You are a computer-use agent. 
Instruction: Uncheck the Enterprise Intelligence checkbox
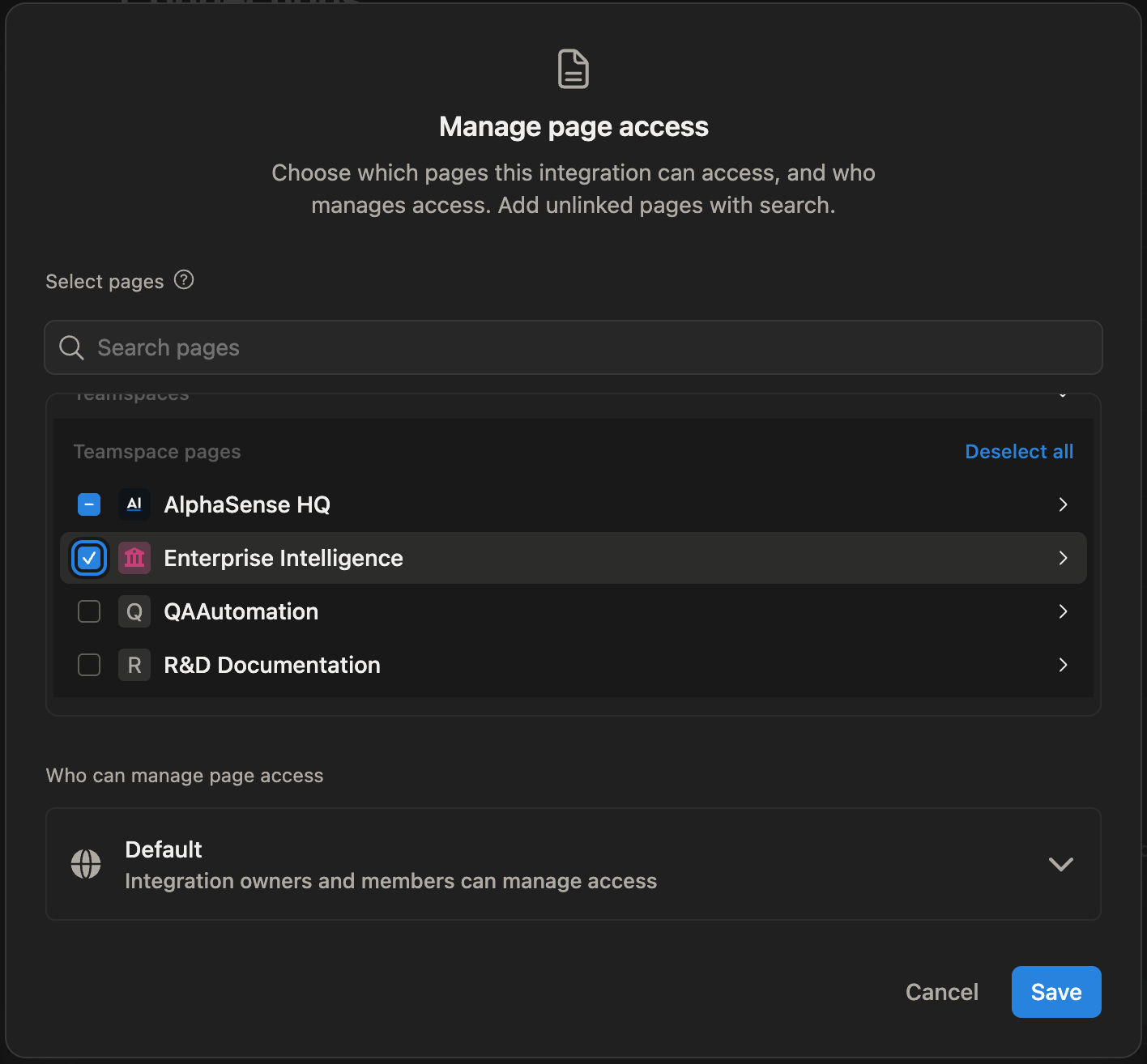click(89, 558)
